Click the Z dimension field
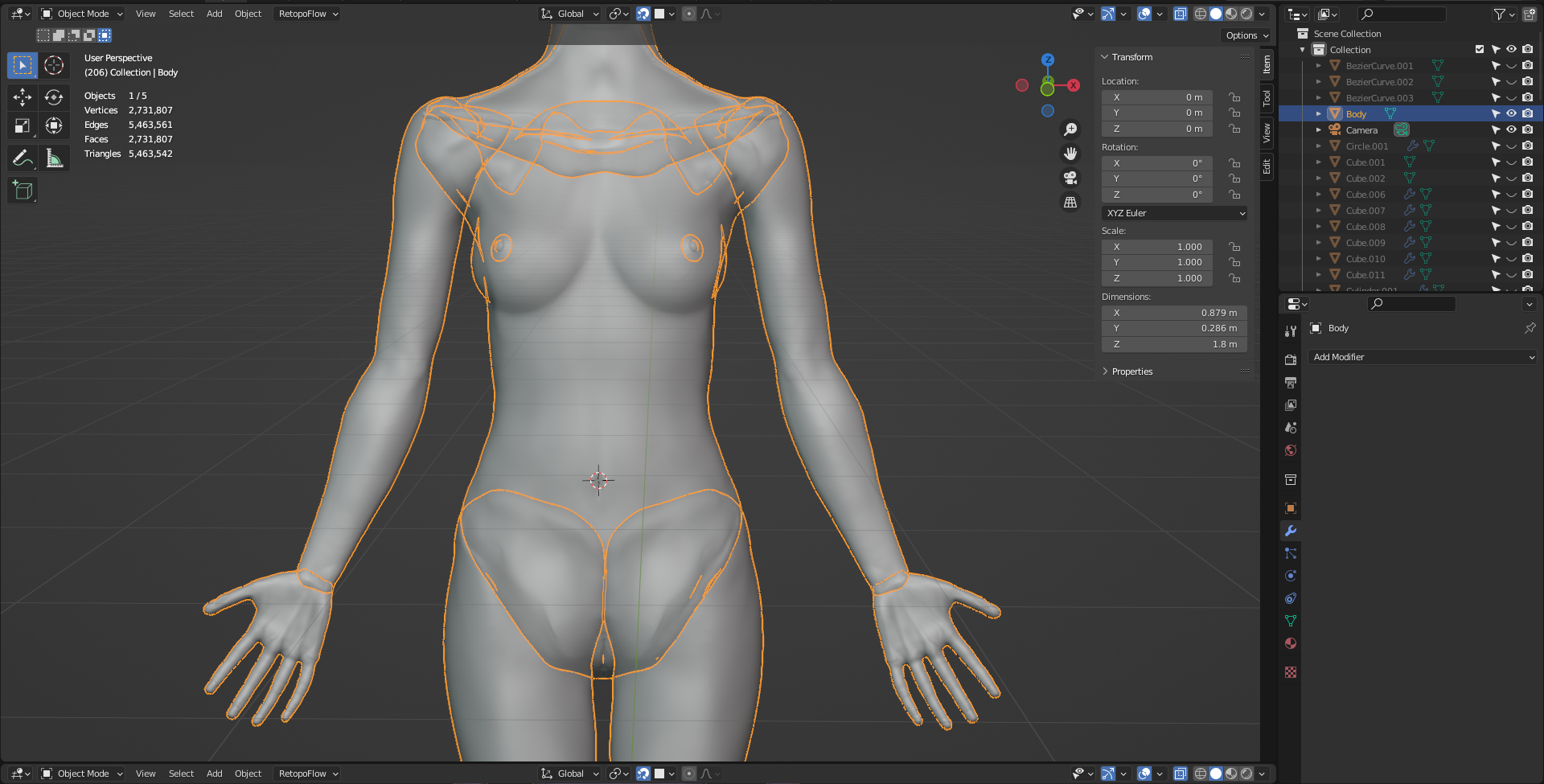Screen dimensions: 1544x784 coord(1174,344)
